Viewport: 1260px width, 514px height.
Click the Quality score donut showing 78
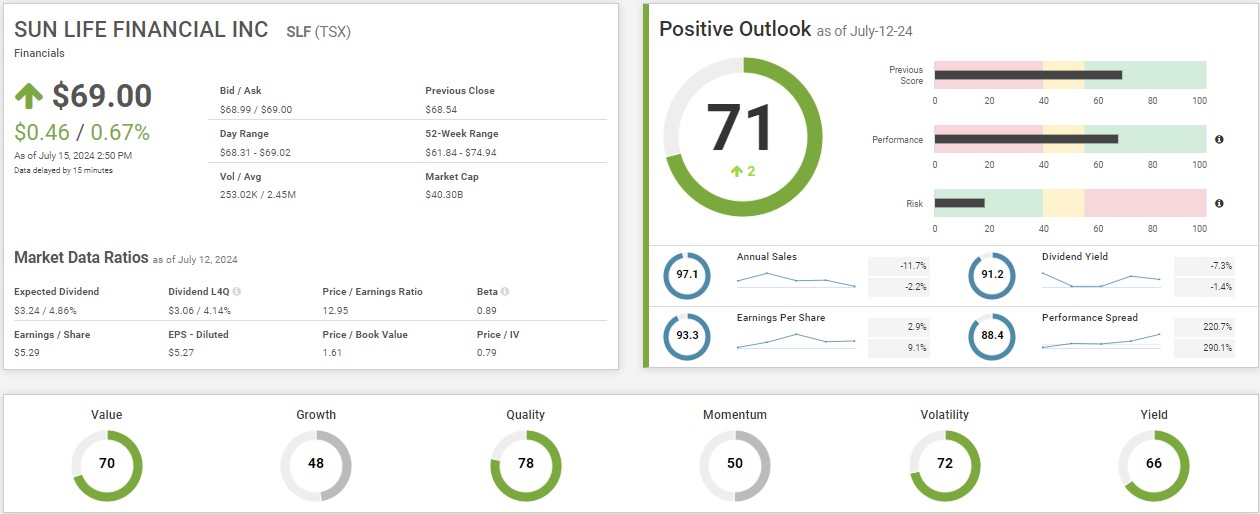point(526,465)
